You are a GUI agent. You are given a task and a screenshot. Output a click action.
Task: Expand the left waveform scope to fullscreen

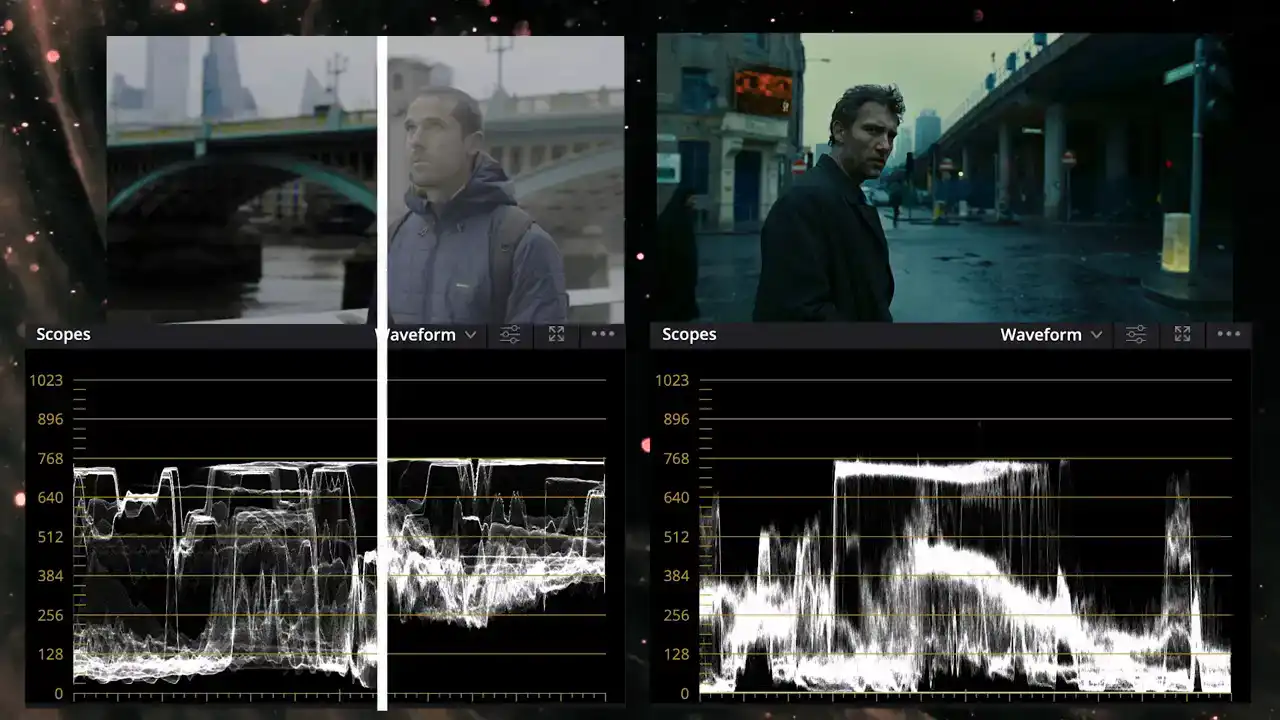[556, 335]
